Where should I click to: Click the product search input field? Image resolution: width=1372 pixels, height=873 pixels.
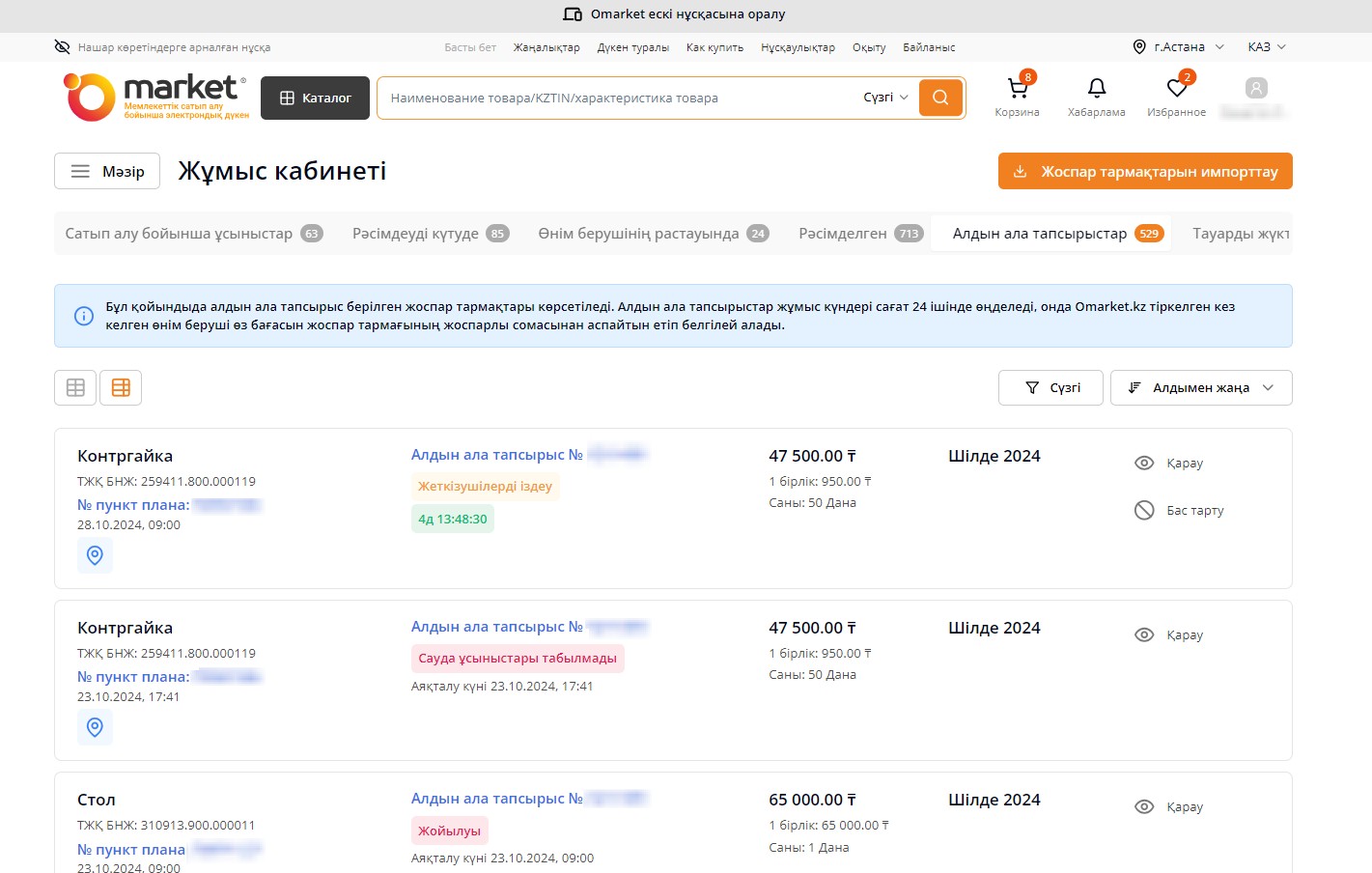(x=618, y=98)
